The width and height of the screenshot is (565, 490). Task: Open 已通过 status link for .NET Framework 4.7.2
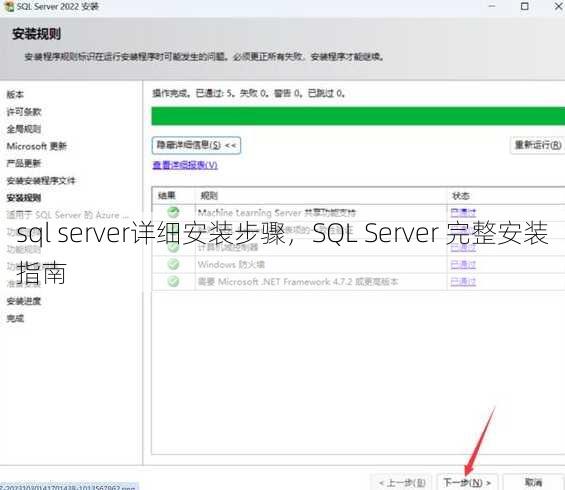coord(463,282)
